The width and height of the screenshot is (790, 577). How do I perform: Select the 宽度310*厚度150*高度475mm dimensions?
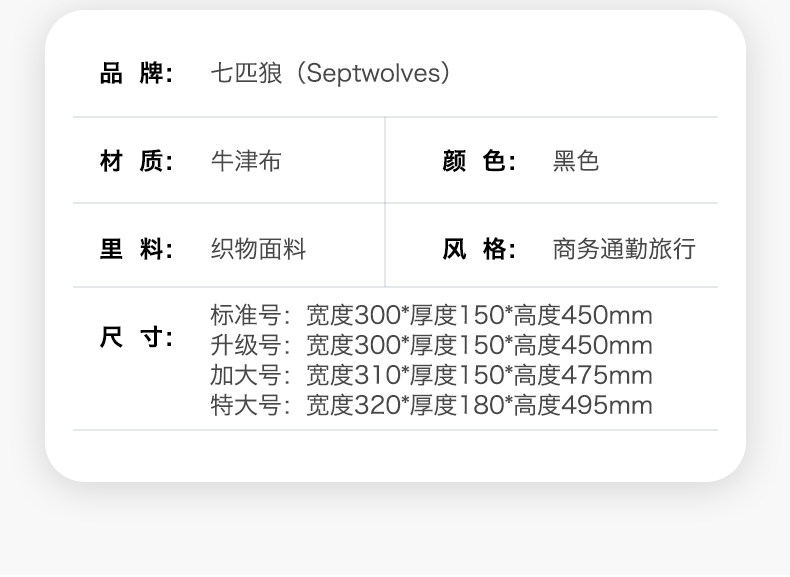(x=479, y=376)
